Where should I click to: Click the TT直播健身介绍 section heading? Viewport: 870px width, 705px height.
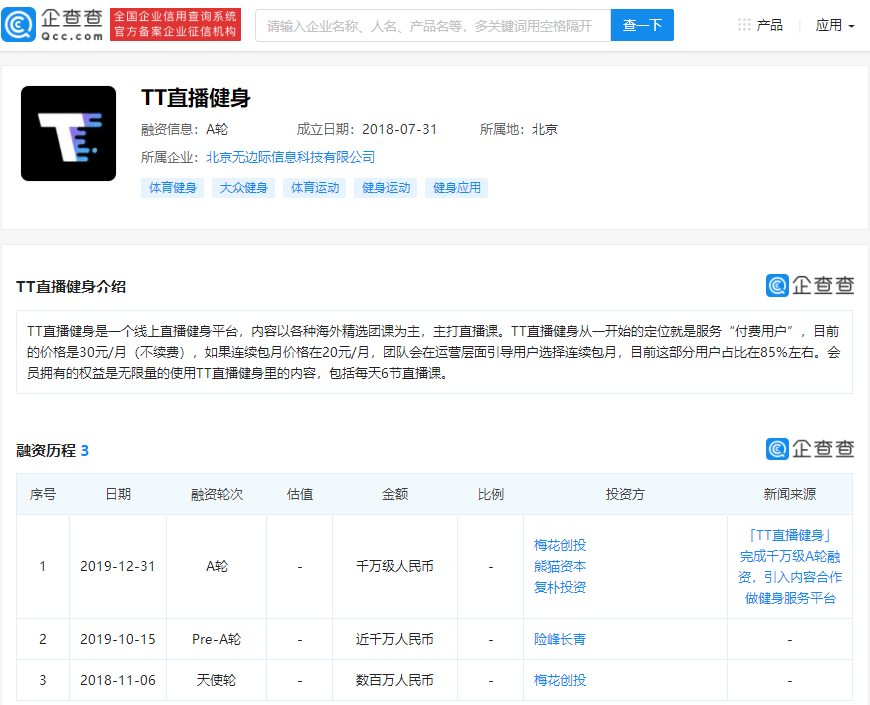71,287
